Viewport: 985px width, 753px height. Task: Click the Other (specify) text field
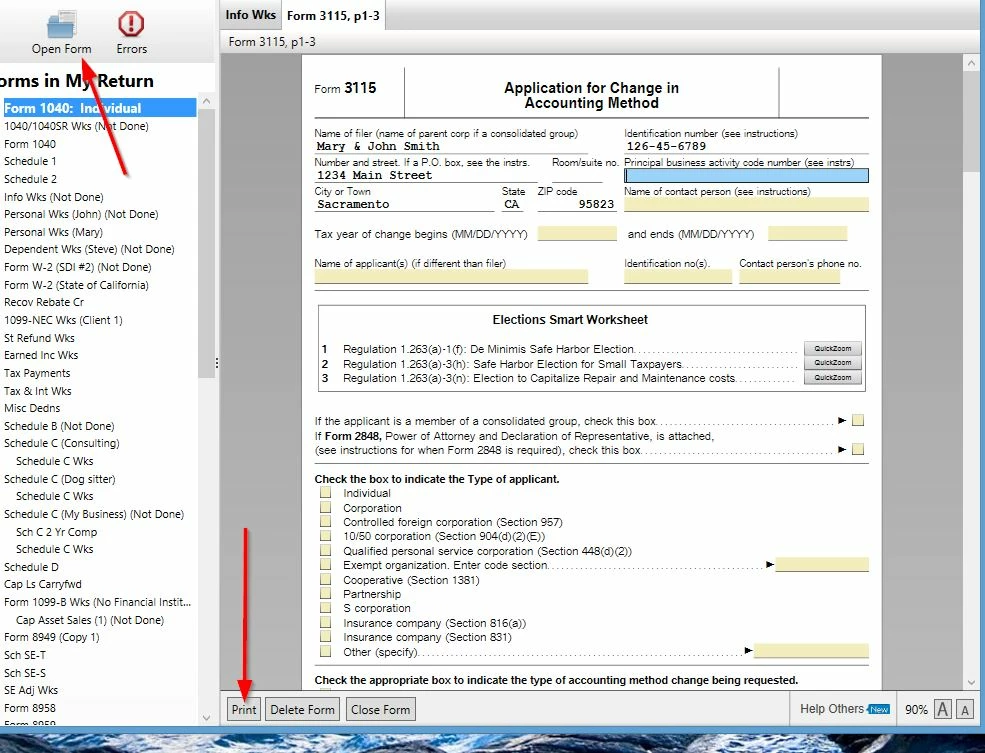(811, 651)
